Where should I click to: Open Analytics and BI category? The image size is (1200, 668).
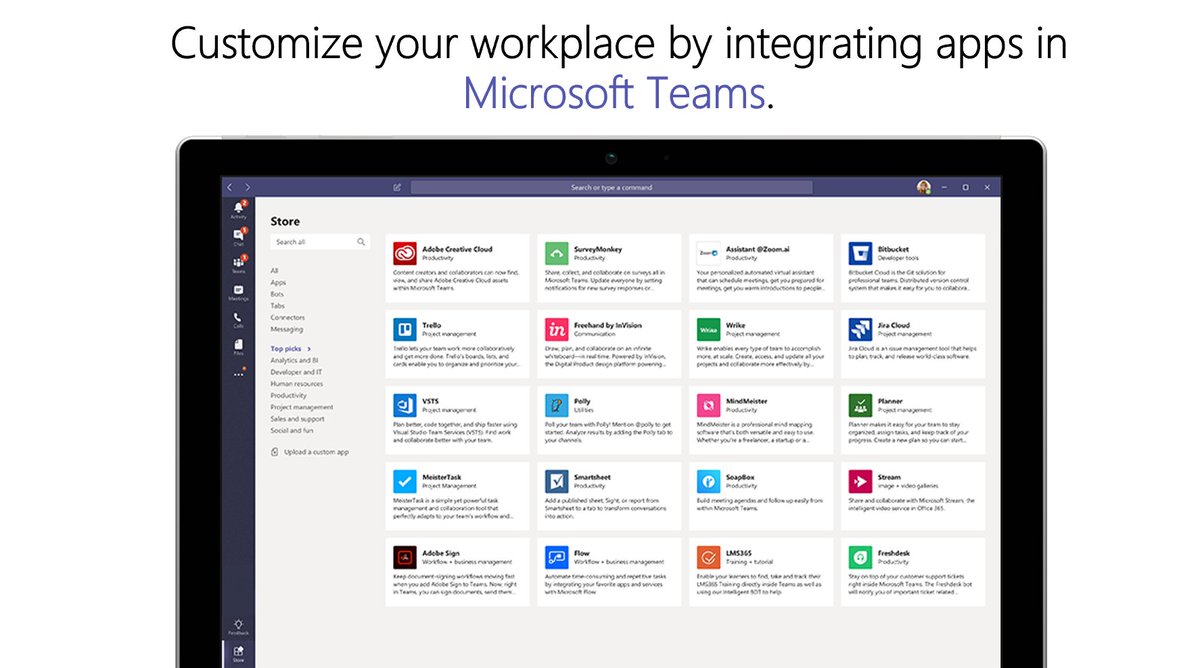(294, 360)
